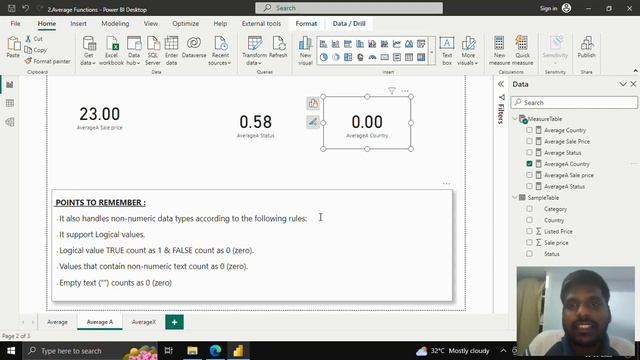
Task: Click the Power BI icon on the taskbar
Action: (238, 351)
